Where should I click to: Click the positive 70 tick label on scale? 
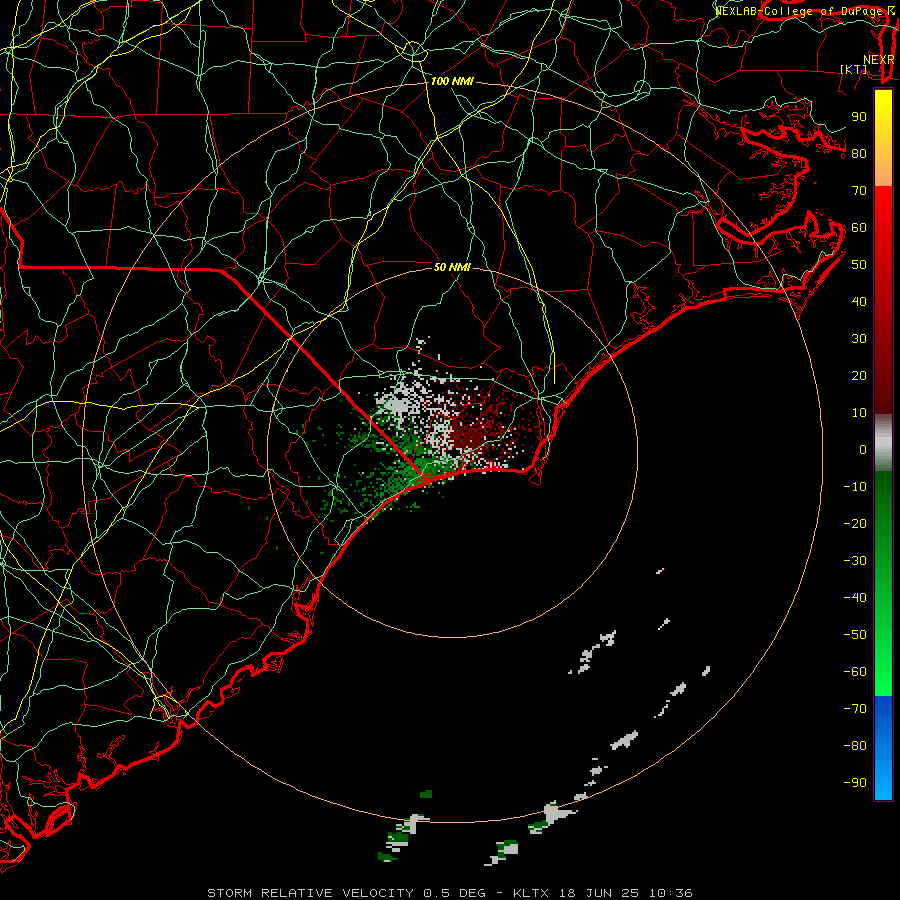859,191
